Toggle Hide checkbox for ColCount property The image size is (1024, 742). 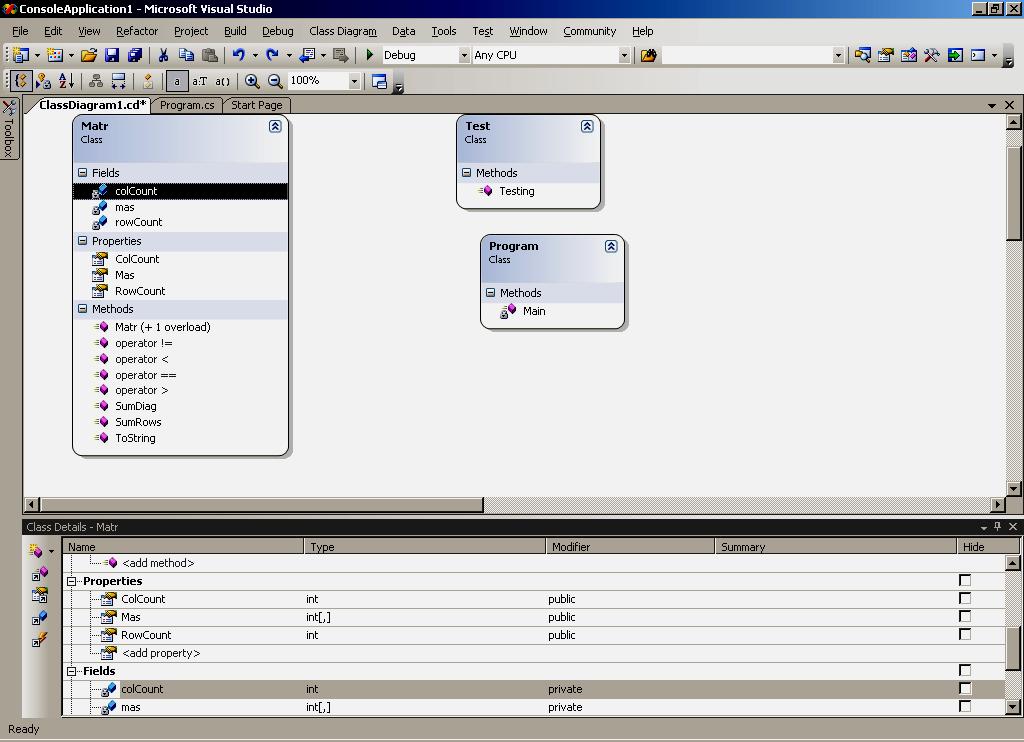click(x=965, y=598)
